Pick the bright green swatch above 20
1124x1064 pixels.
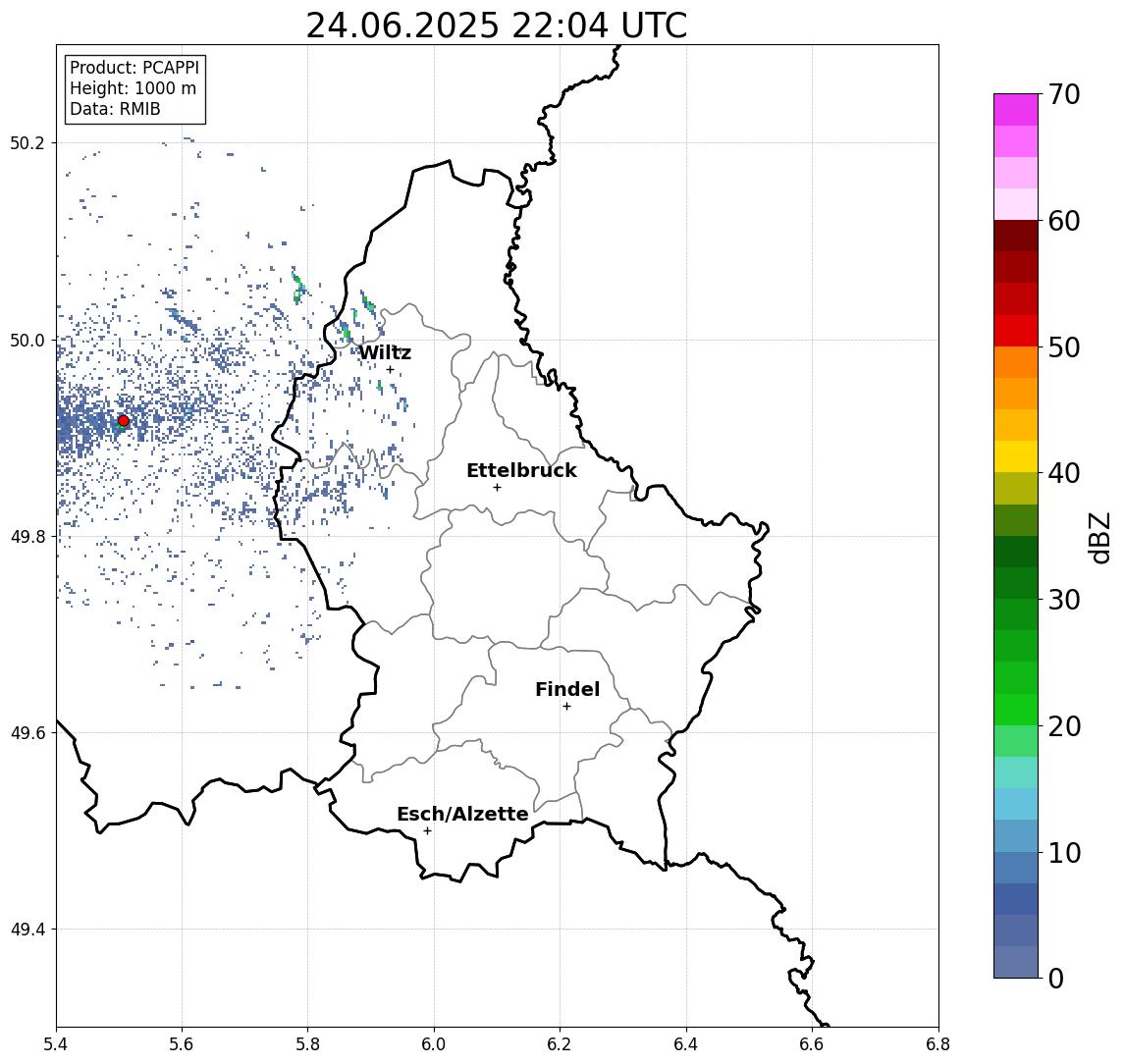[1016, 709]
